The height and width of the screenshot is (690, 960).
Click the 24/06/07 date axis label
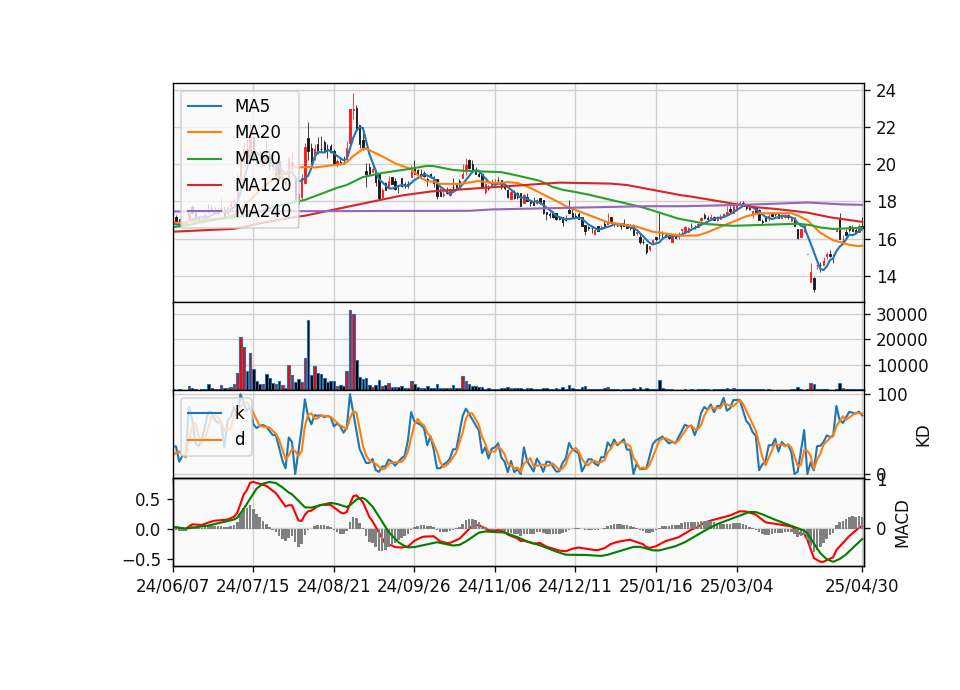click(173, 586)
